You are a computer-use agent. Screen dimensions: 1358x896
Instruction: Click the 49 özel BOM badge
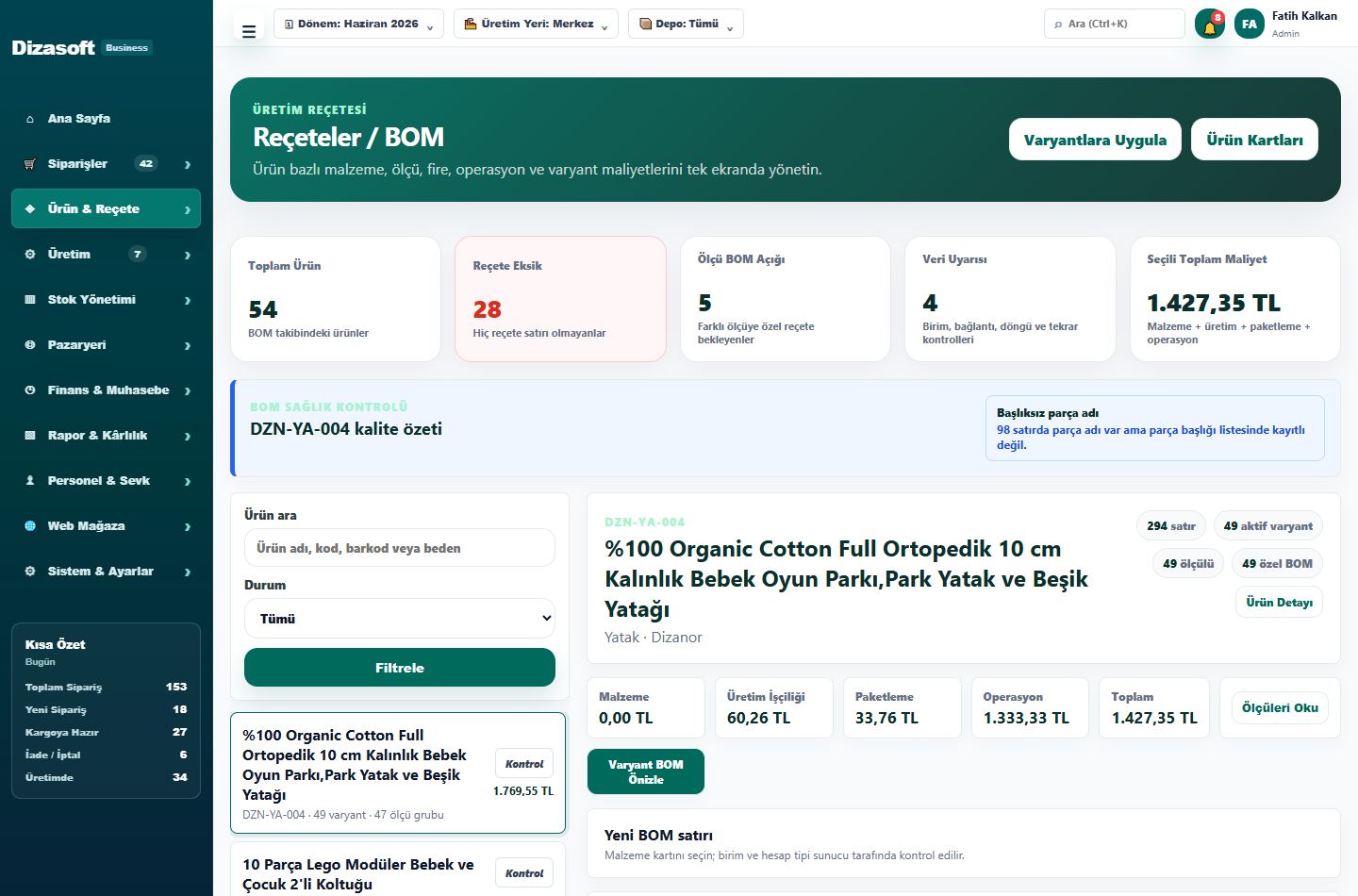pos(1277,564)
